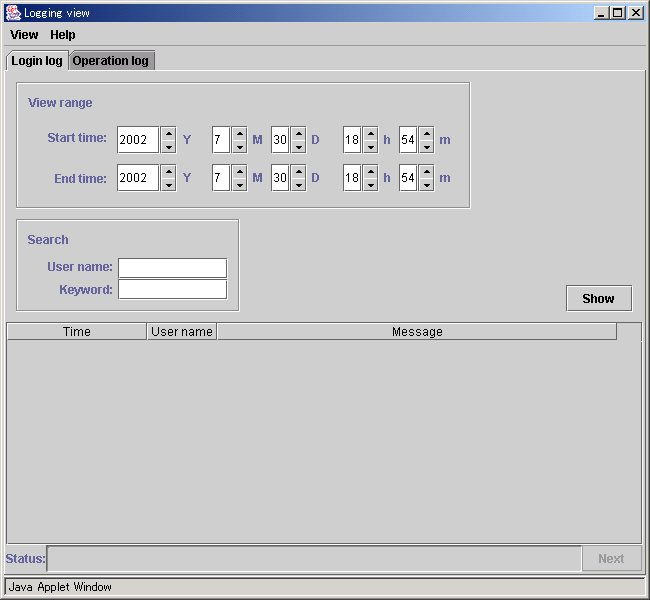Increase the Start time day value

point(298,134)
